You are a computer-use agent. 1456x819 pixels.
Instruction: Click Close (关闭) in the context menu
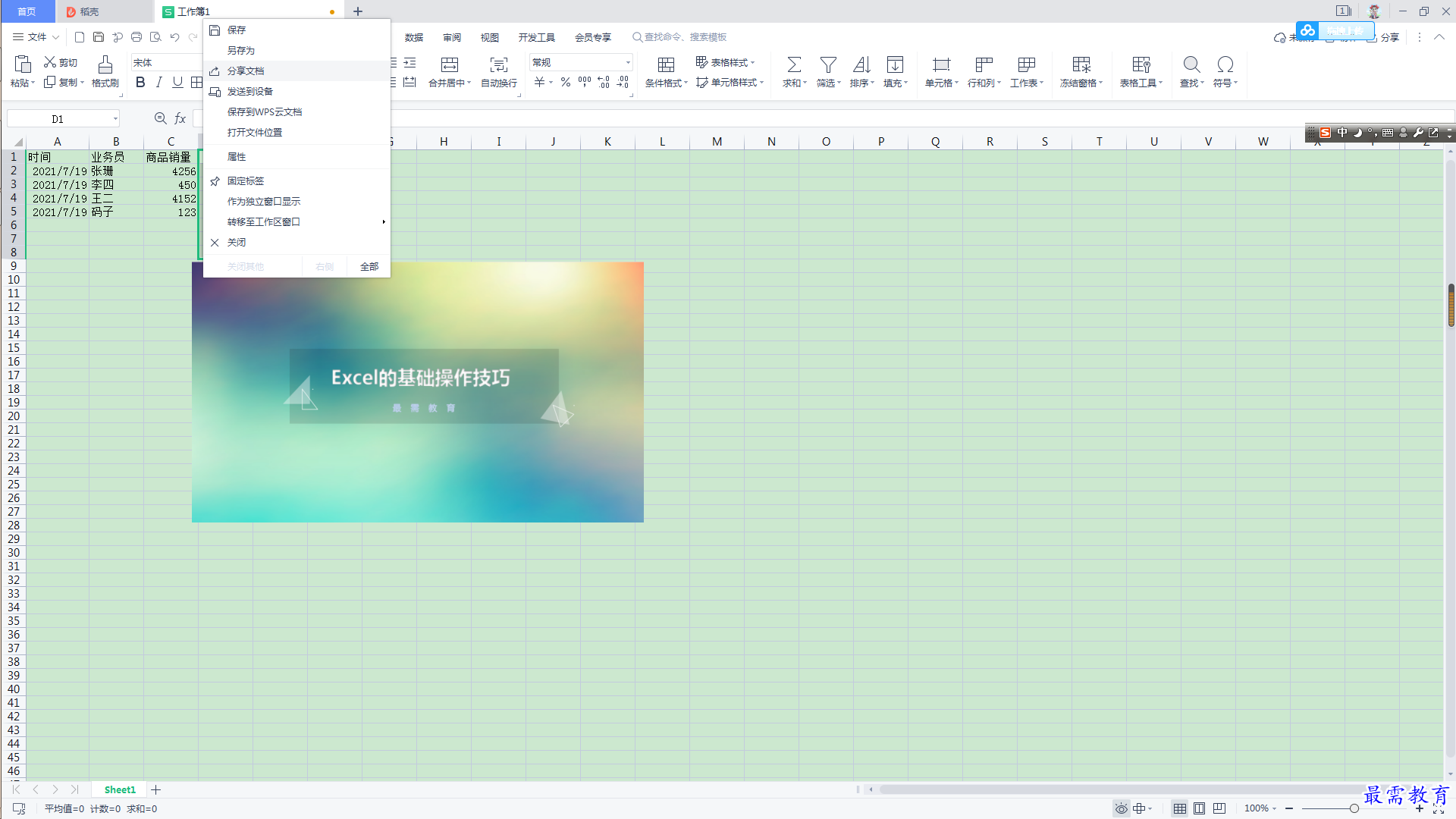tap(297, 242)
